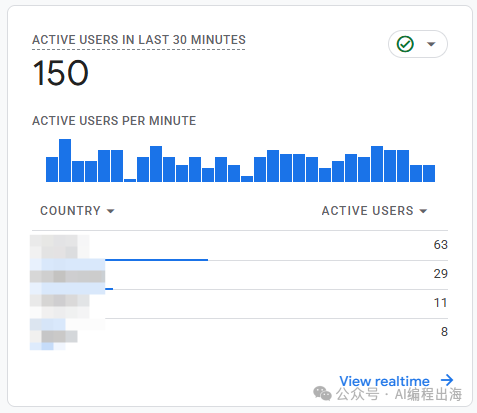The width and height of the screenshot is (477, 413).
Task: Click the View realtime link
Action: (384, 381)
